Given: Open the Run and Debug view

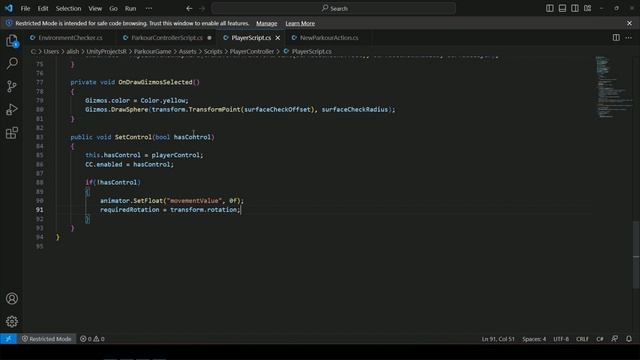Looking at the screenshot, I should (x=12, y=109).
